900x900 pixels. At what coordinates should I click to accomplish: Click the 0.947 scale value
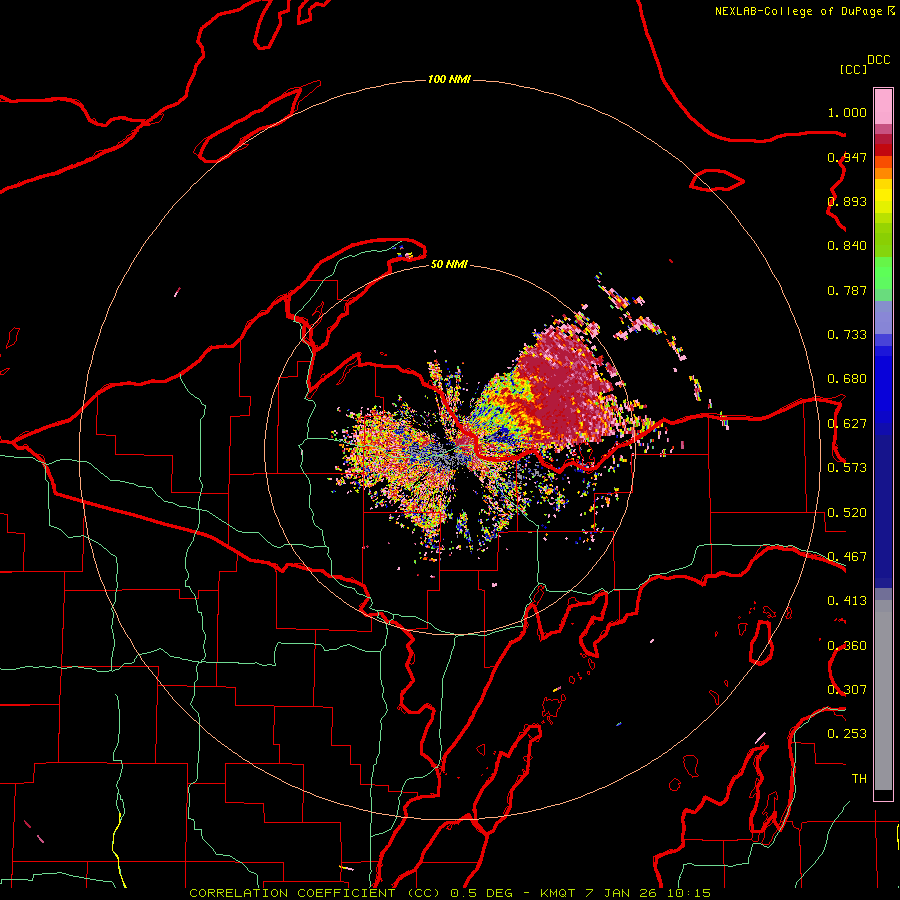tap(847, 157)
